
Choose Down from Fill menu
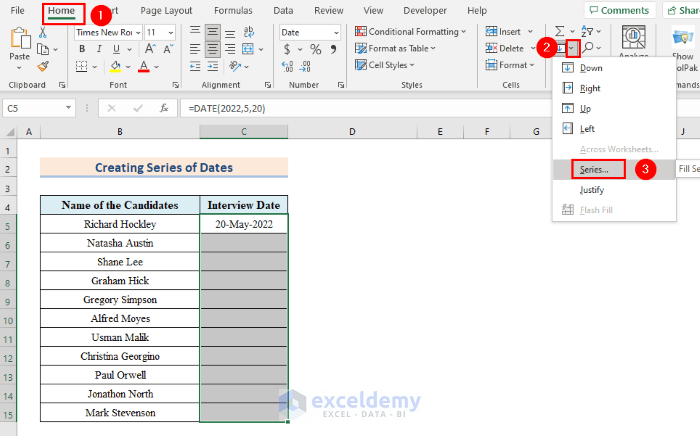614,68
